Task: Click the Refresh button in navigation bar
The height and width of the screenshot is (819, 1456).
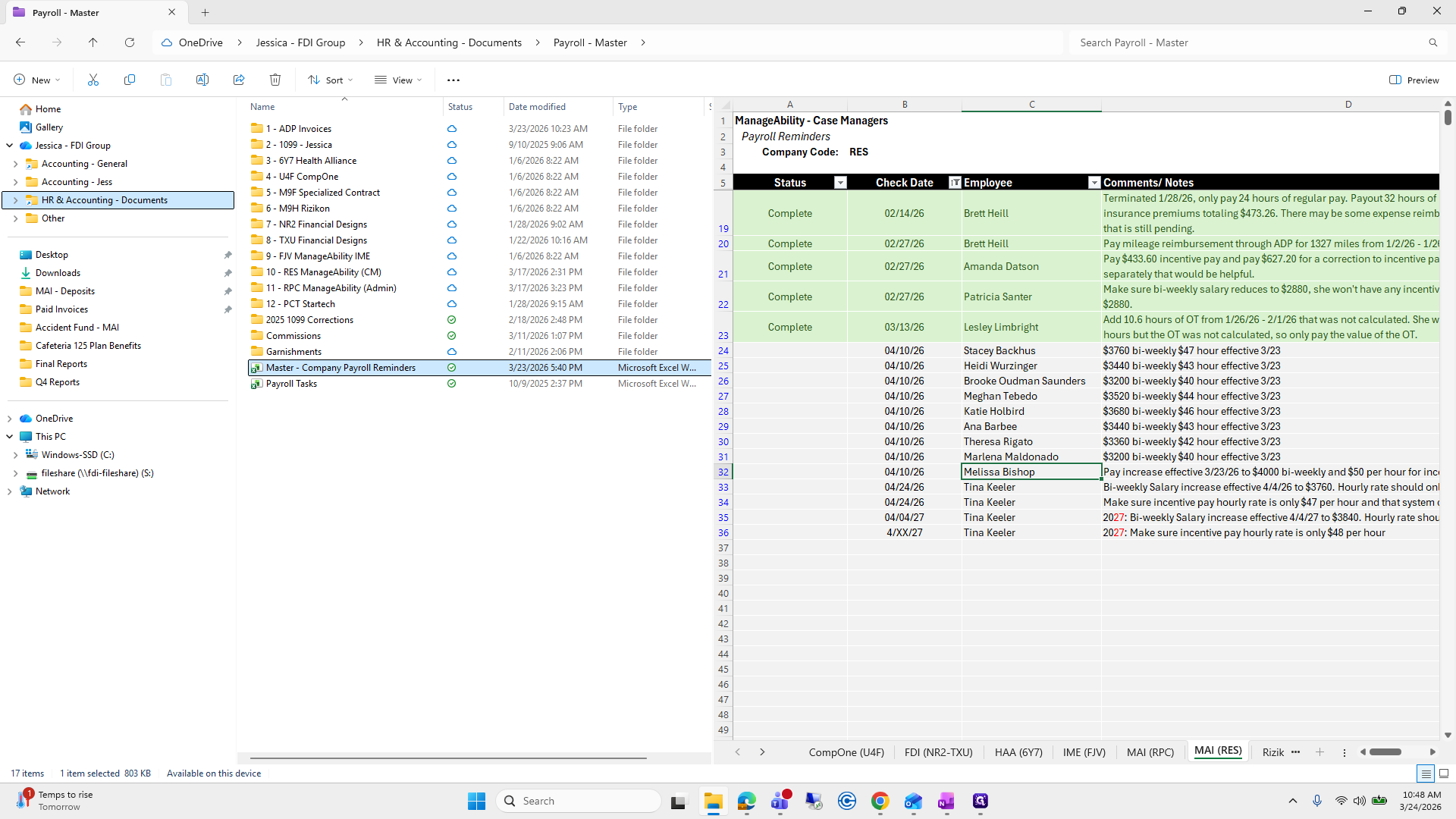Action: point(130,42)
